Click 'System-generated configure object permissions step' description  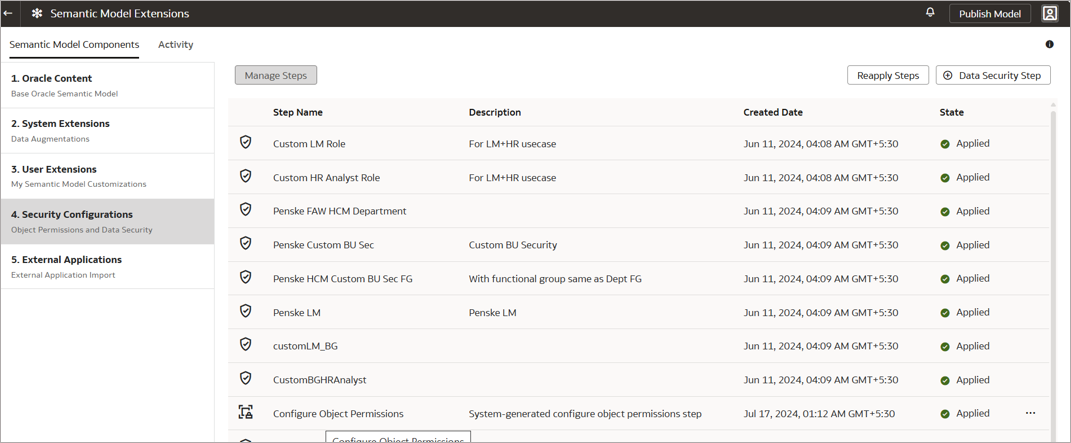click(585, 414)
